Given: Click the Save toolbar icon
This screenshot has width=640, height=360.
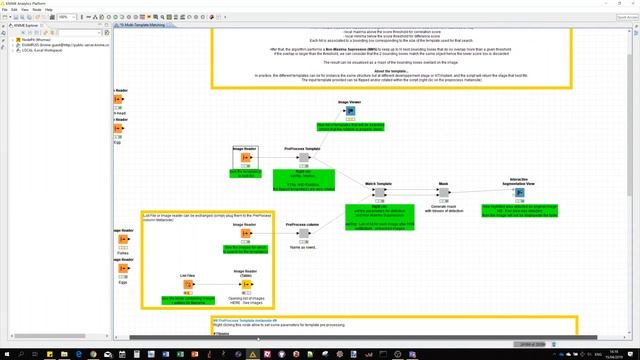Looking at the screenshot, I should coord(16,17).
